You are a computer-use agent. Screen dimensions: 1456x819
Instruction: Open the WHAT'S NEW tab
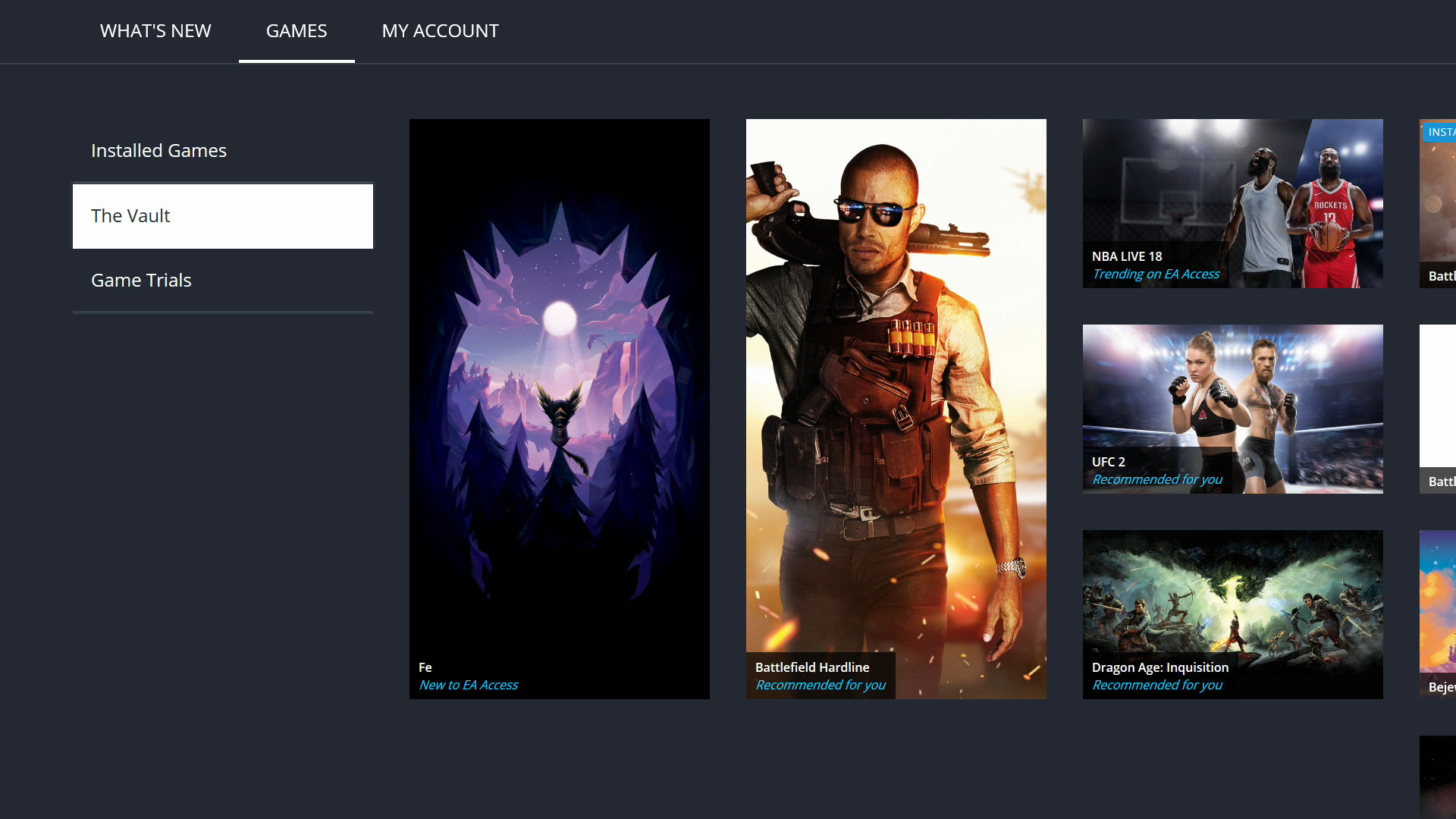(155, 31)
